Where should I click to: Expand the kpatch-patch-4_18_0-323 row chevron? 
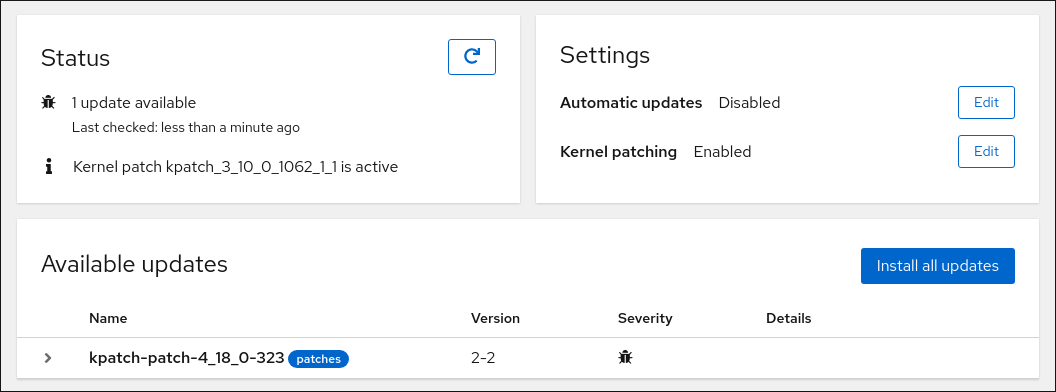click(x=48, y=358)
